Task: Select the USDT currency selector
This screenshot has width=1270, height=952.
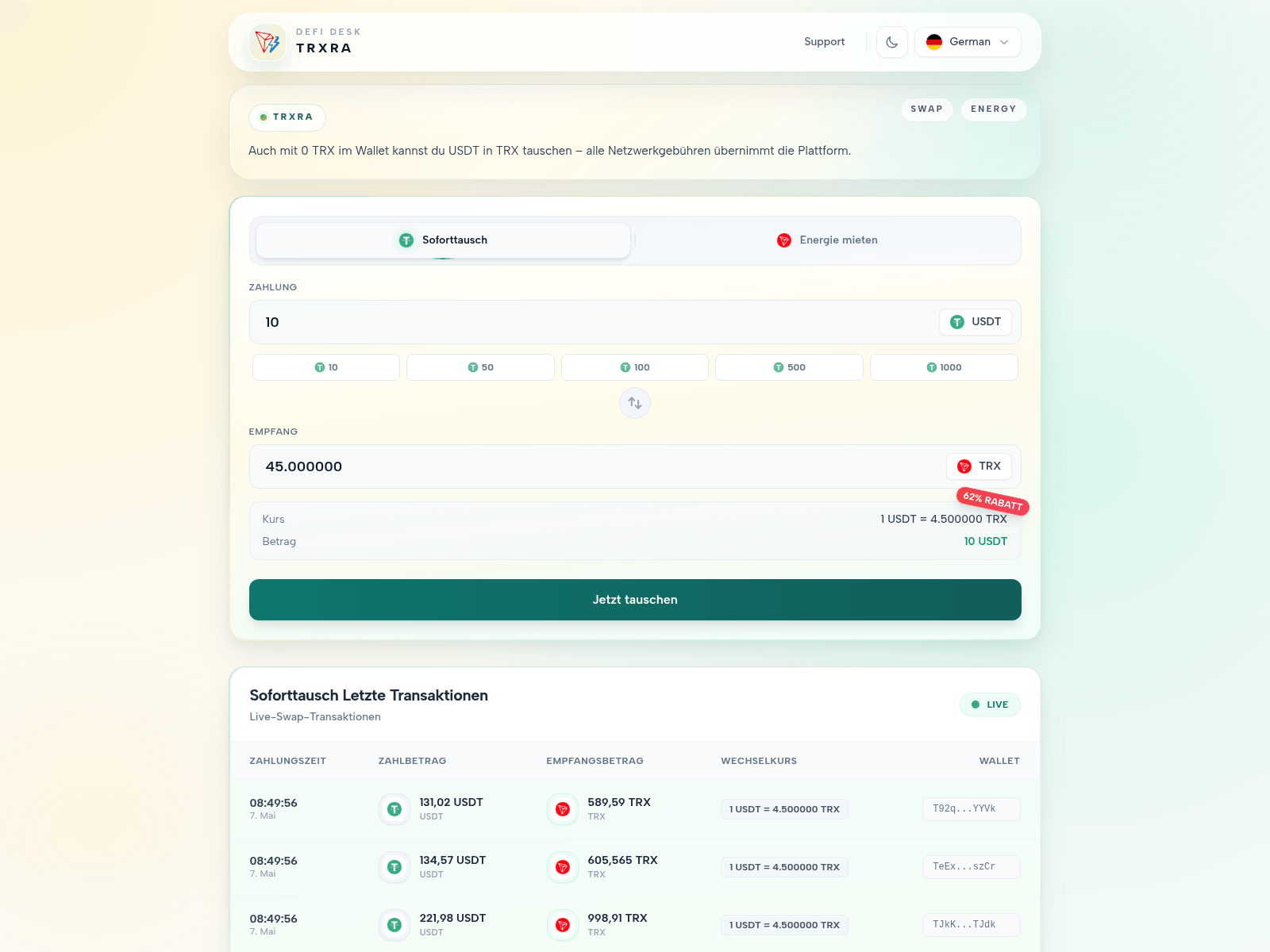Action: click(976, 322)
